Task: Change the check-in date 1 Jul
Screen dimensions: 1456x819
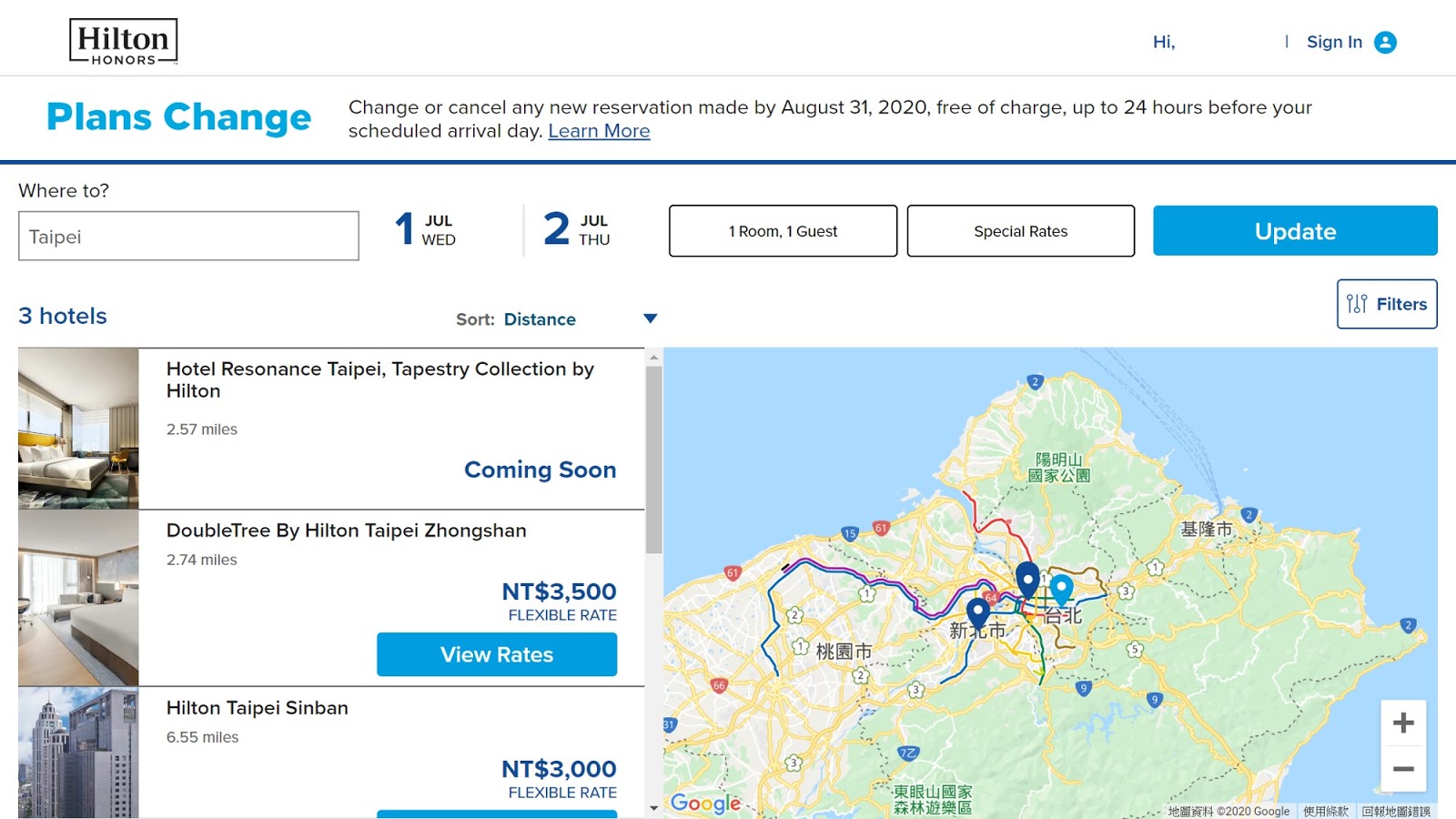Action: (x=426, y=229)
